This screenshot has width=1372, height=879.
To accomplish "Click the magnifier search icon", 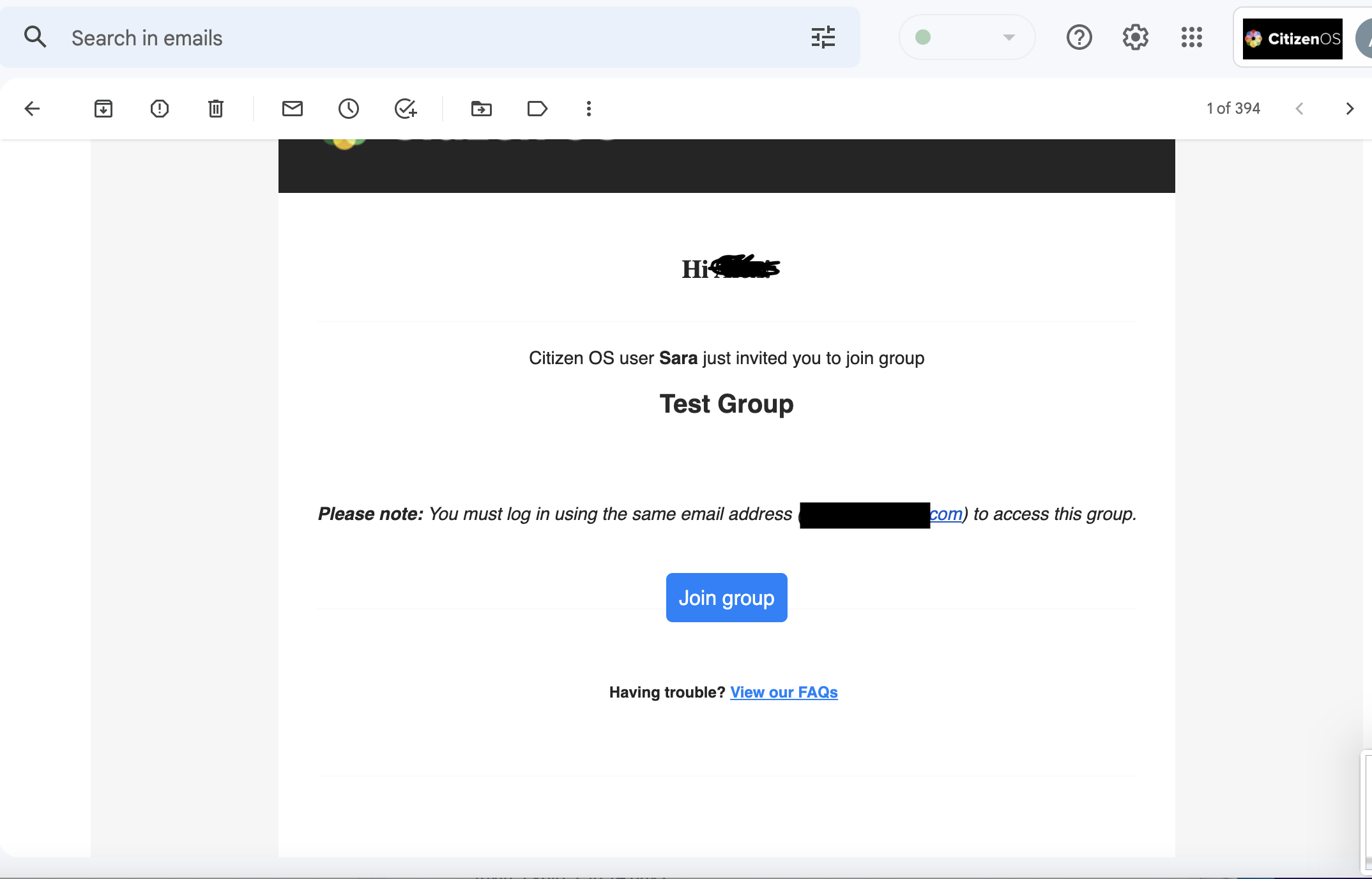I will (35, 37).
